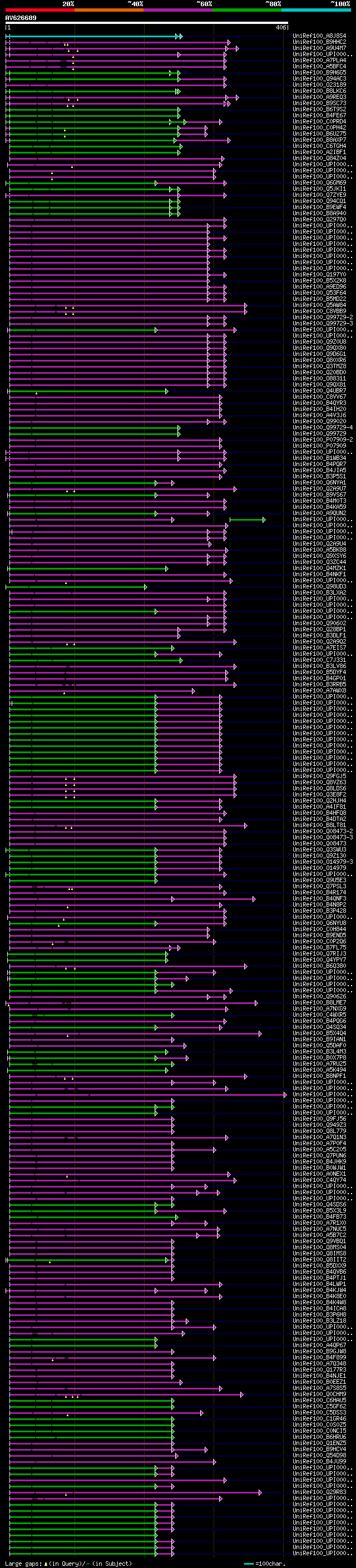Image resolution: width=356 pixels, height=1568 pixels.
Task: Click hit label UniRef100_B9H6G5
Action: coord(319,72)
